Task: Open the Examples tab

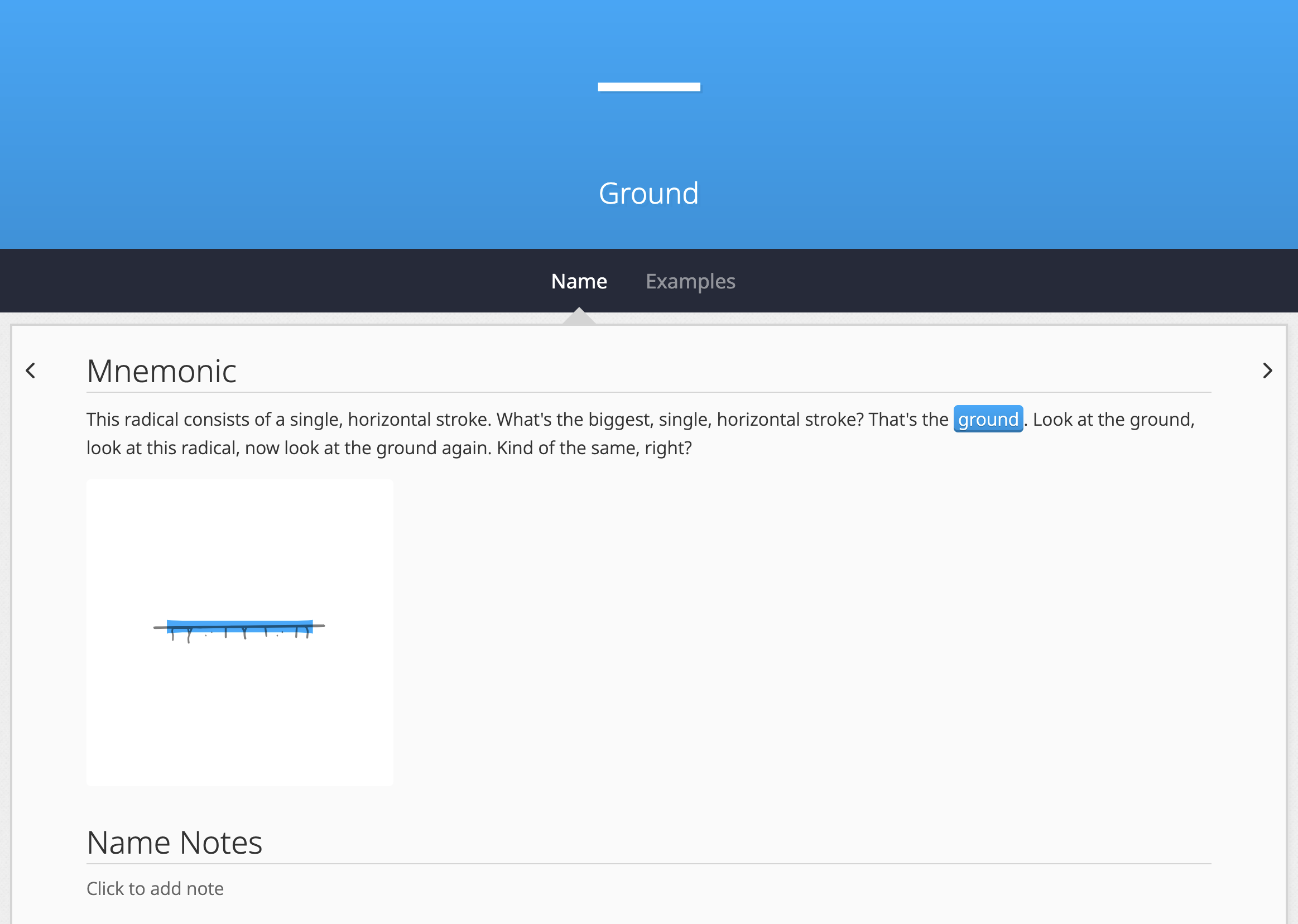Action: point(690,281)
